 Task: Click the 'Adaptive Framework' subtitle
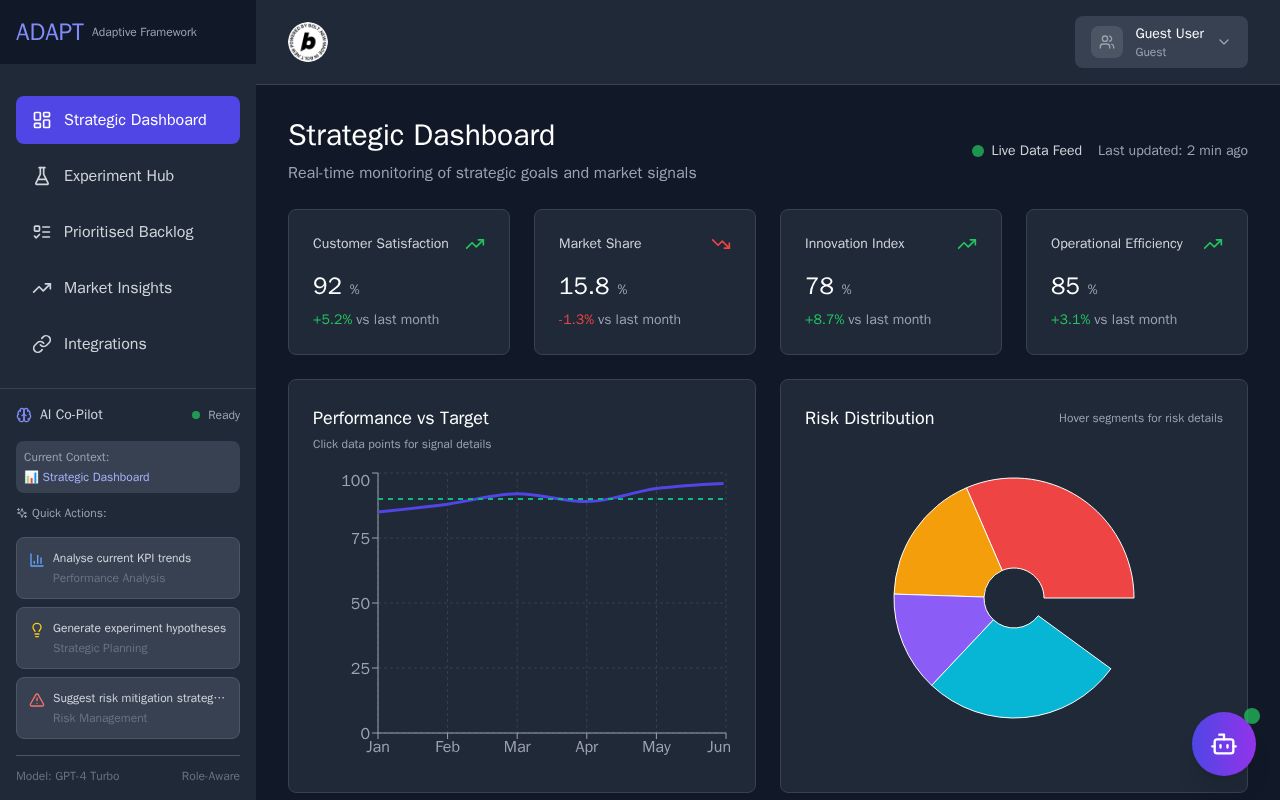click(x=144, y=32)
